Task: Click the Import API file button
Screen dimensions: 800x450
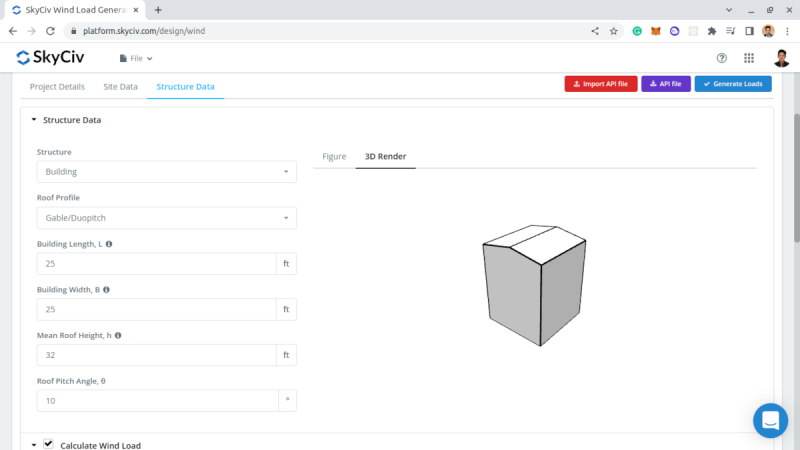Action: pos(600,84)
